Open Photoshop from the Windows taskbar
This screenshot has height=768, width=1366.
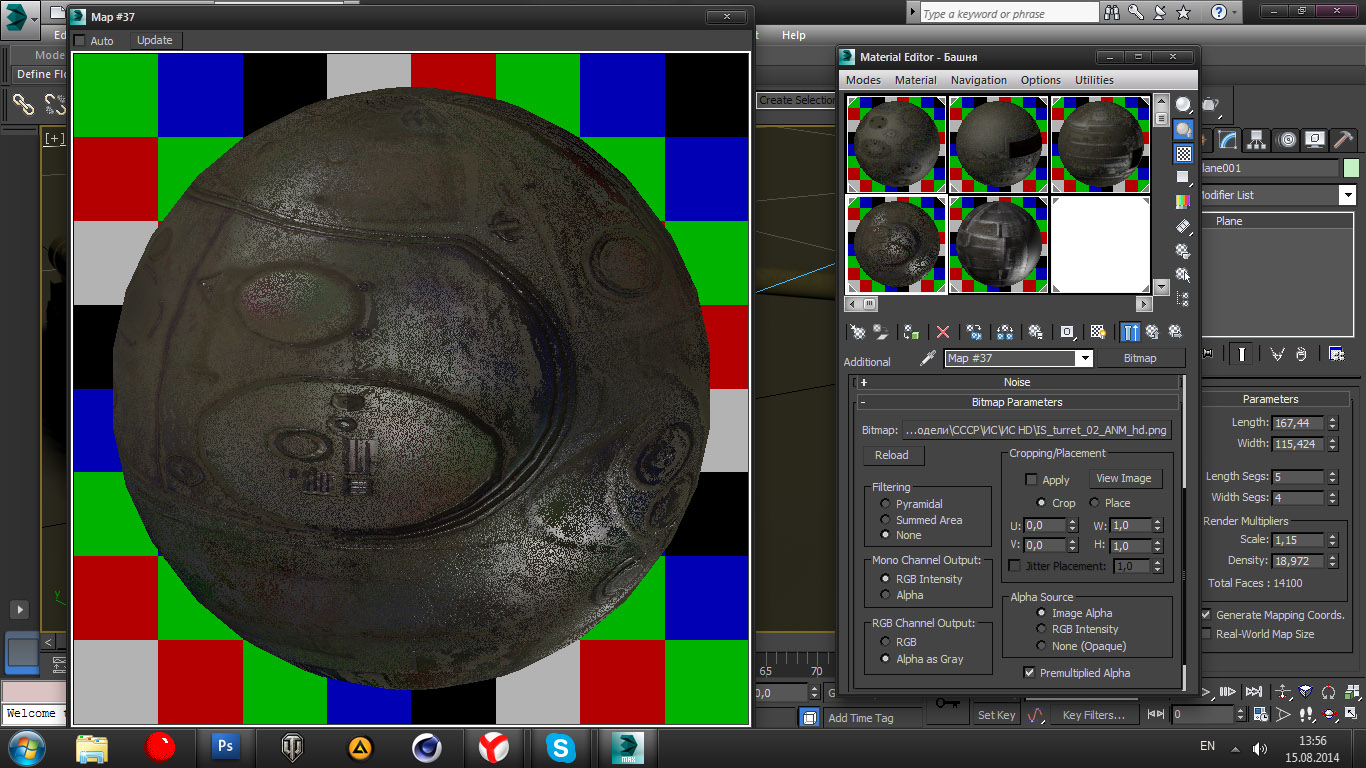pos(226,746)
